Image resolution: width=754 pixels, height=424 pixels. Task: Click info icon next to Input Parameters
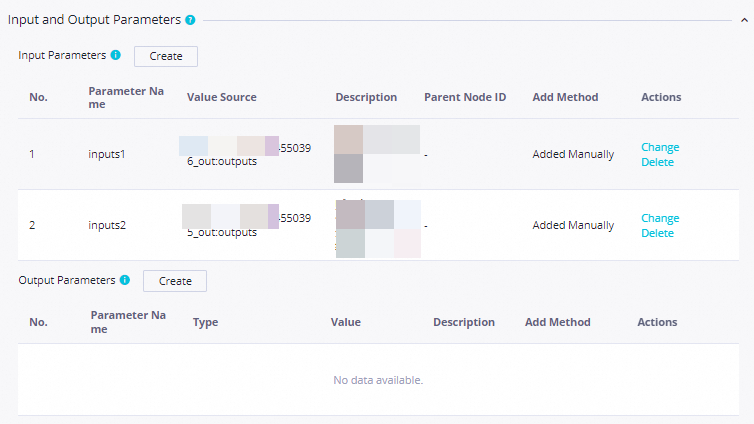116,55
